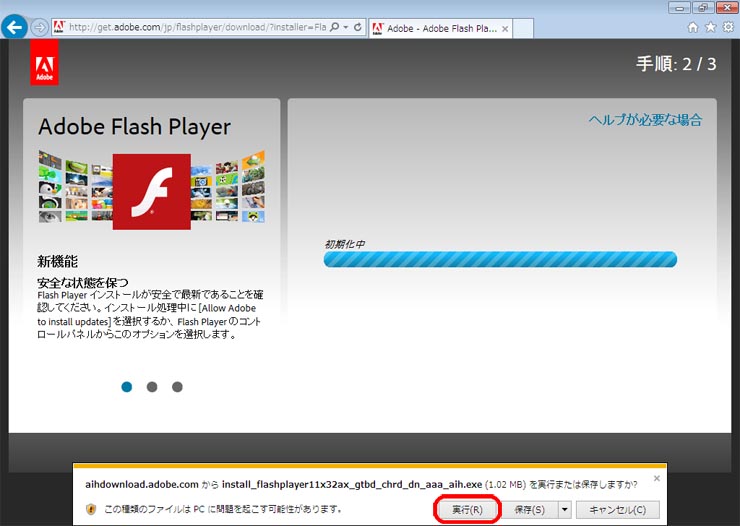Click the browser forward arrow button
This screenshot has height=526, width=740.
click(40, 27)
